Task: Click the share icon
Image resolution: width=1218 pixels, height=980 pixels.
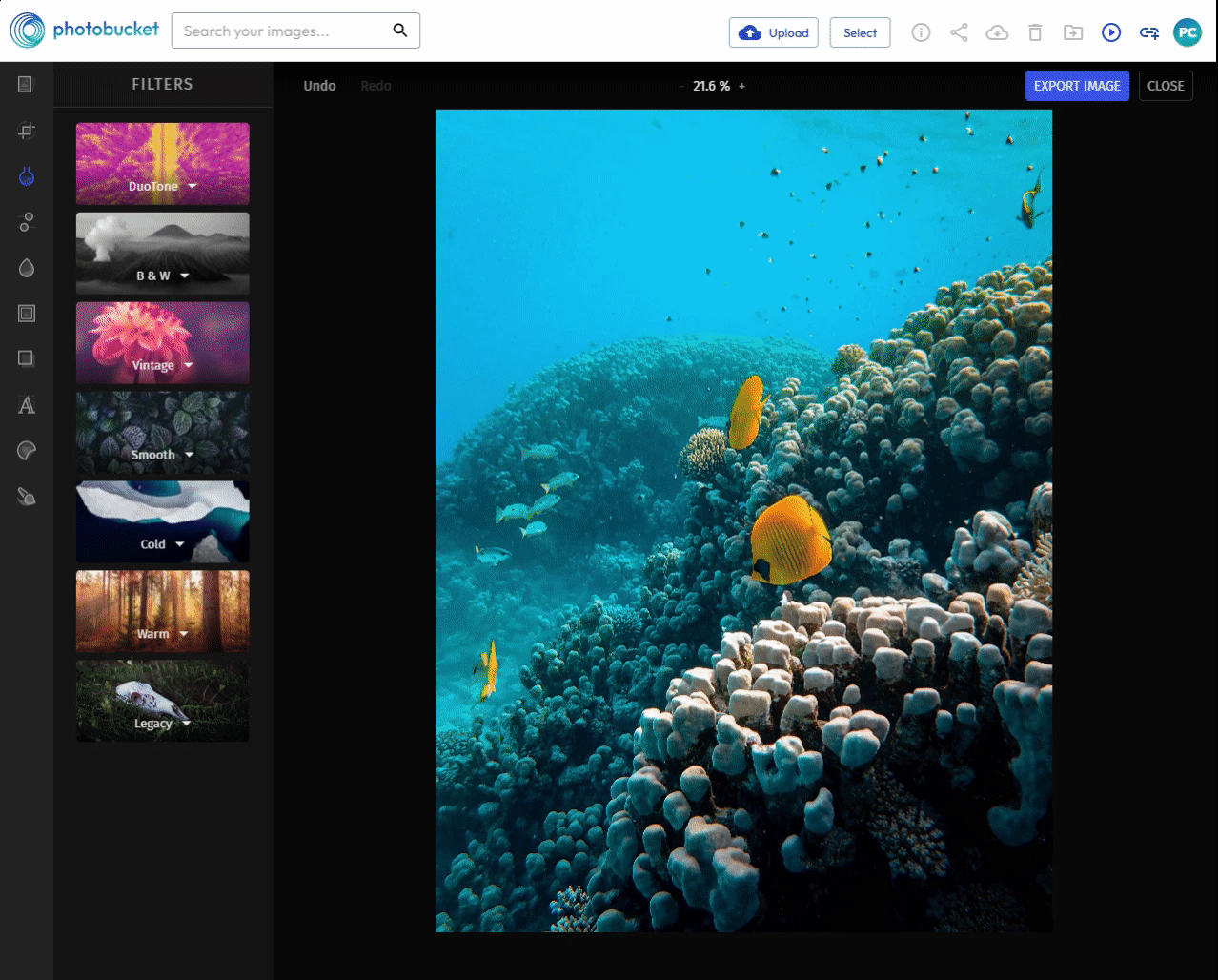Action: pyautogui.click(x=959, y=32)
